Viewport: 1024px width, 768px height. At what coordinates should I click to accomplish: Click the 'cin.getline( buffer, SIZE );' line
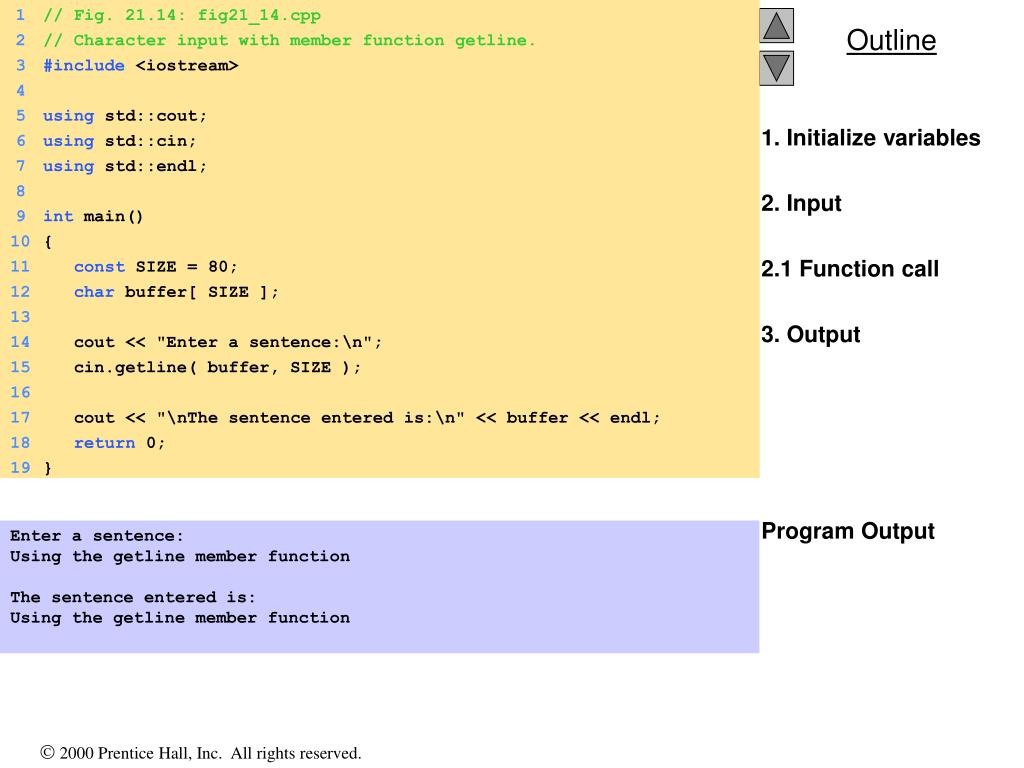pyautogui.click(x=217, y=367)
